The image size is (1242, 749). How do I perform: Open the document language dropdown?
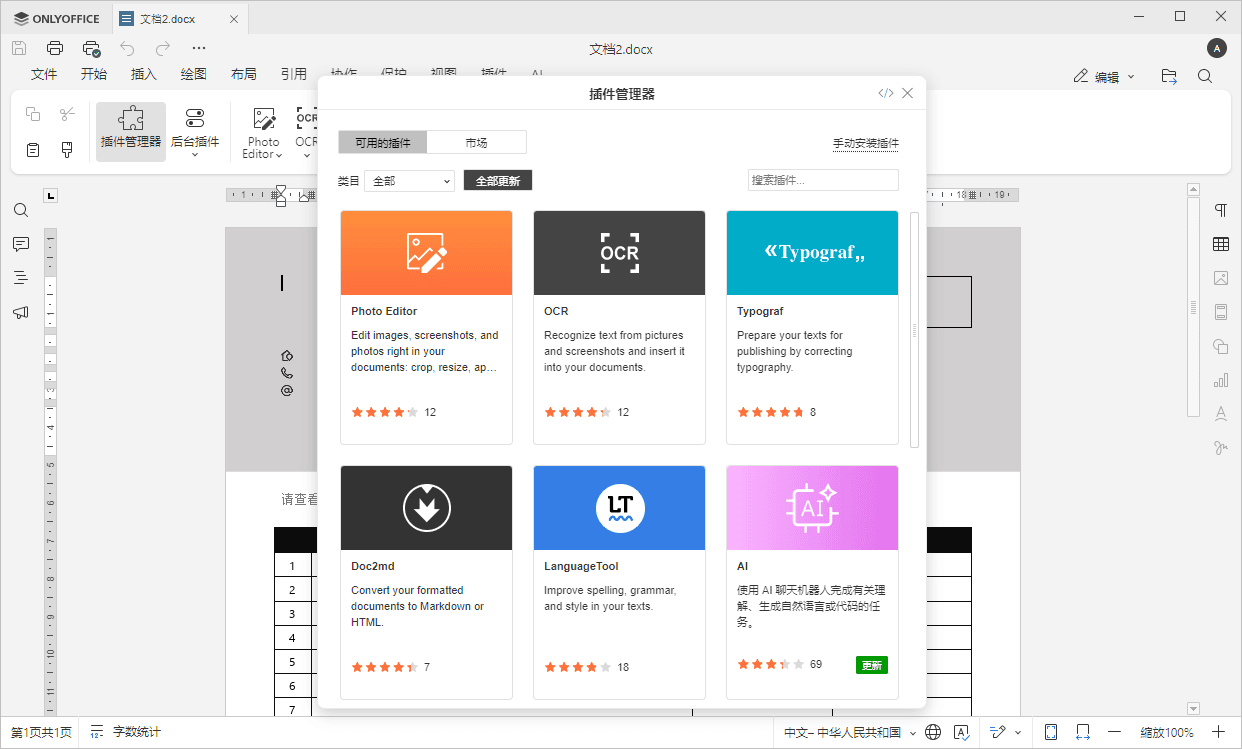click(x=850, y=732)
